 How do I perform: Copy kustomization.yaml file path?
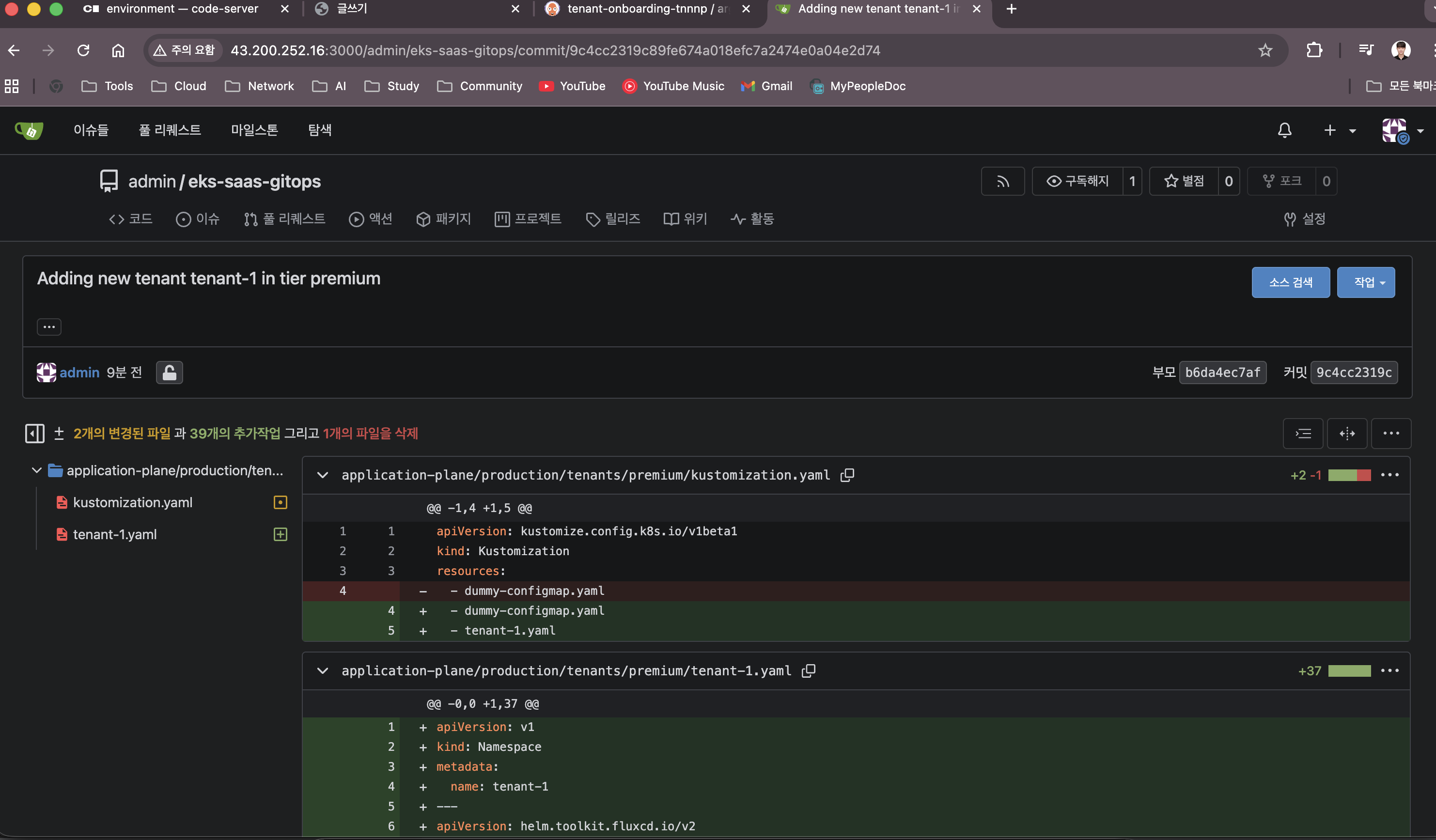[x=847, y=475]
